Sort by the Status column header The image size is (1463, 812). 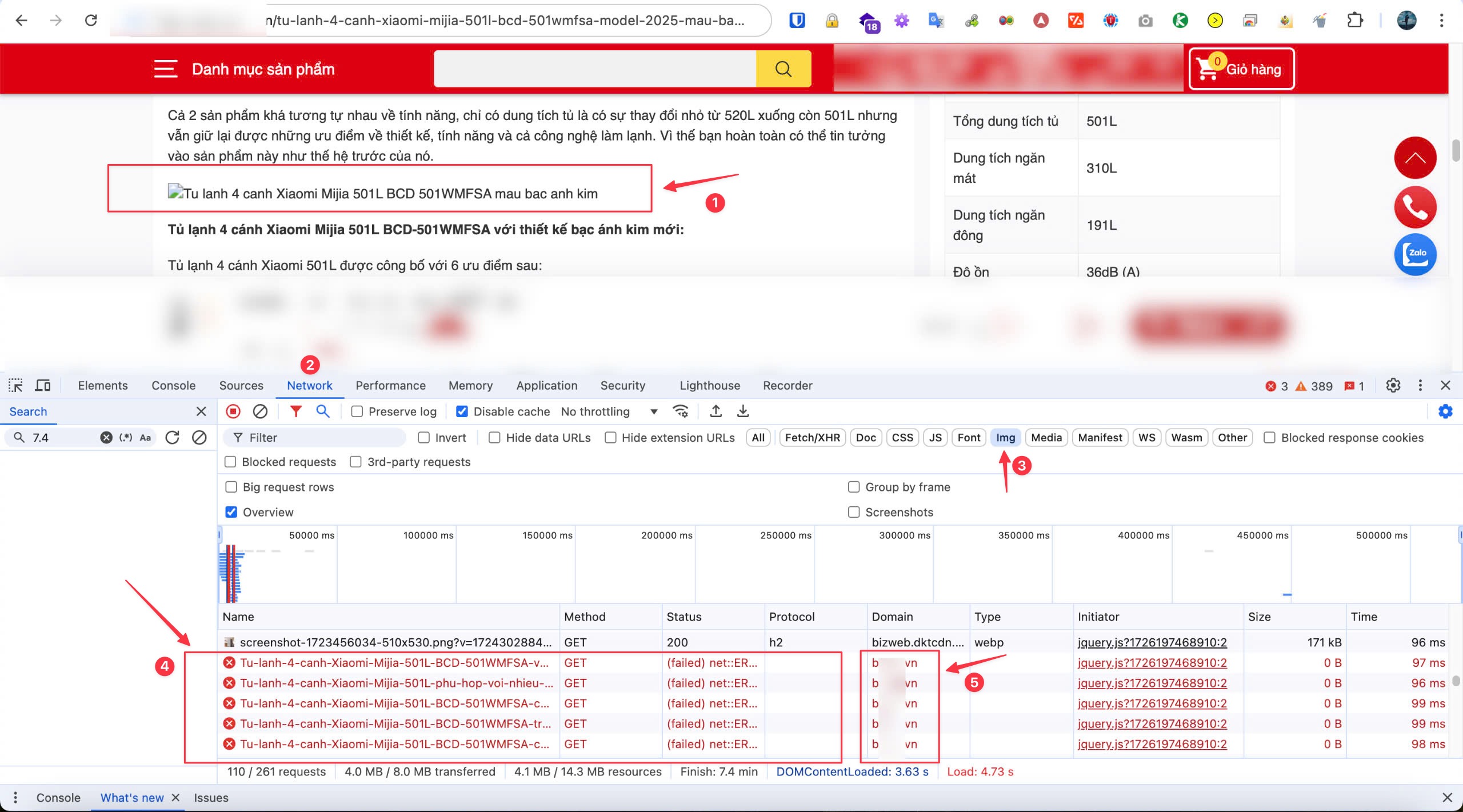click(x=713, y=617)
